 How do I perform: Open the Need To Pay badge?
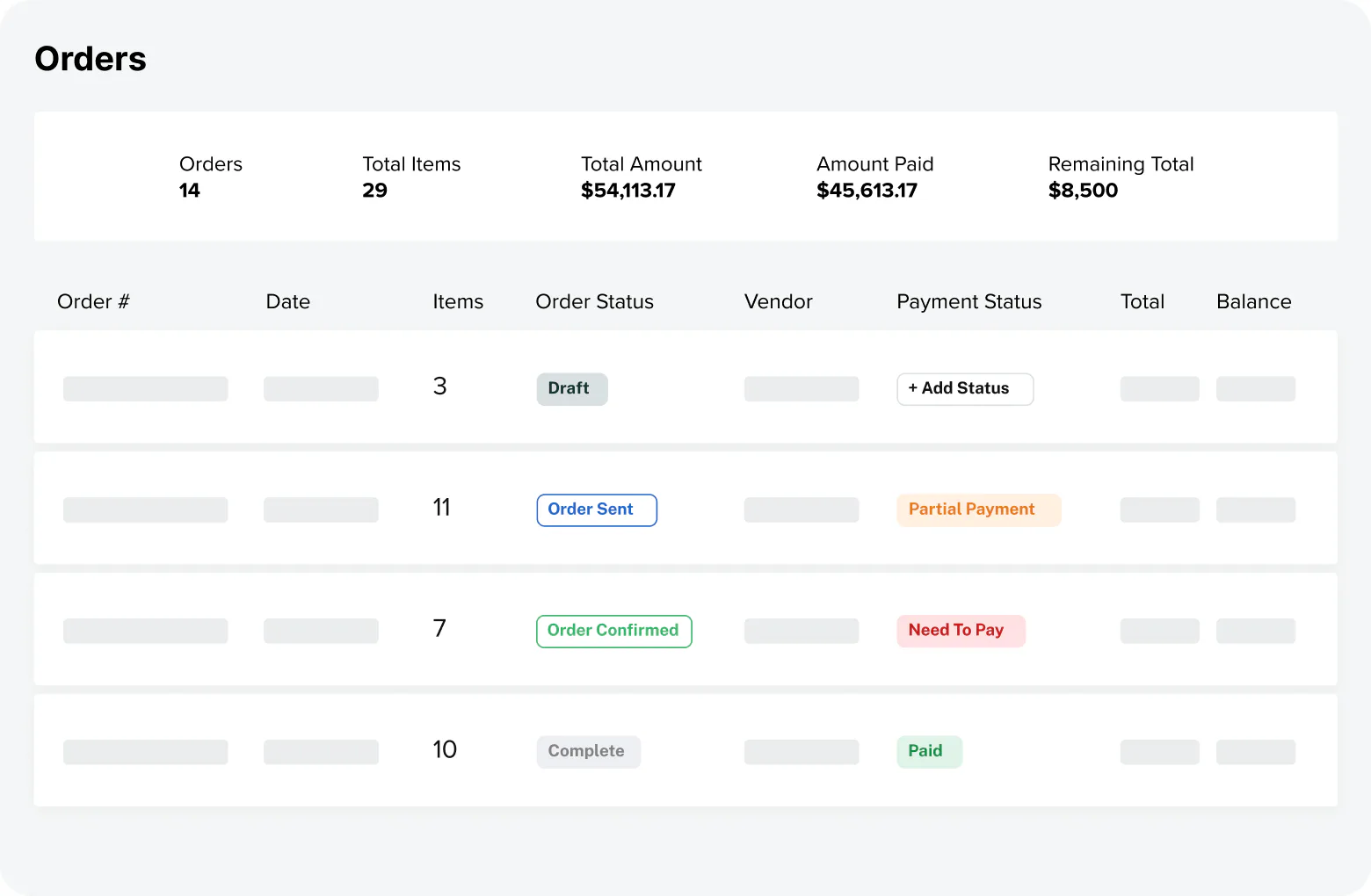tap(961, 632)
